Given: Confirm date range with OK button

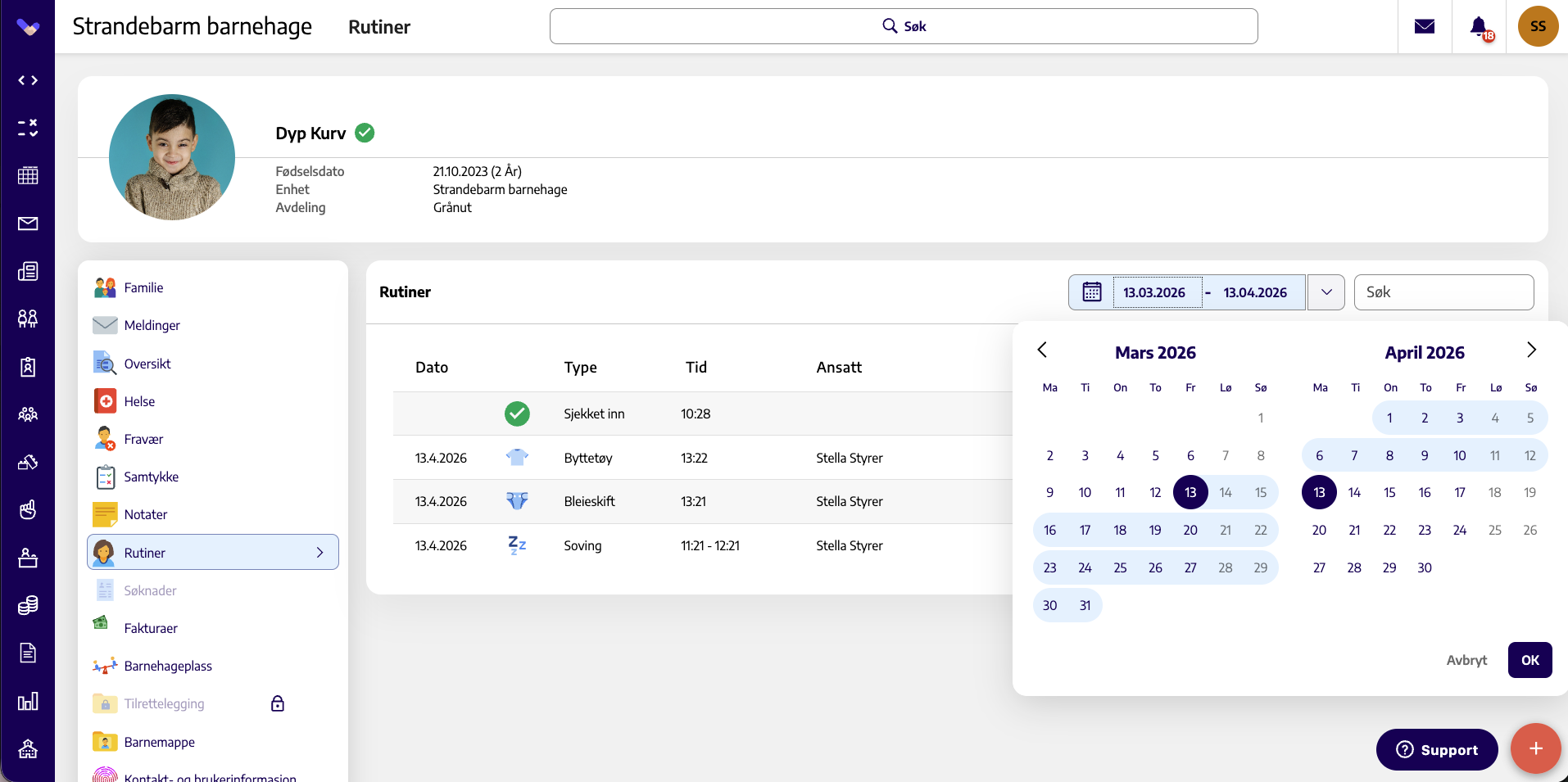Looking at the screenshot, I should pyautogui.click(x=1529, y=660).
